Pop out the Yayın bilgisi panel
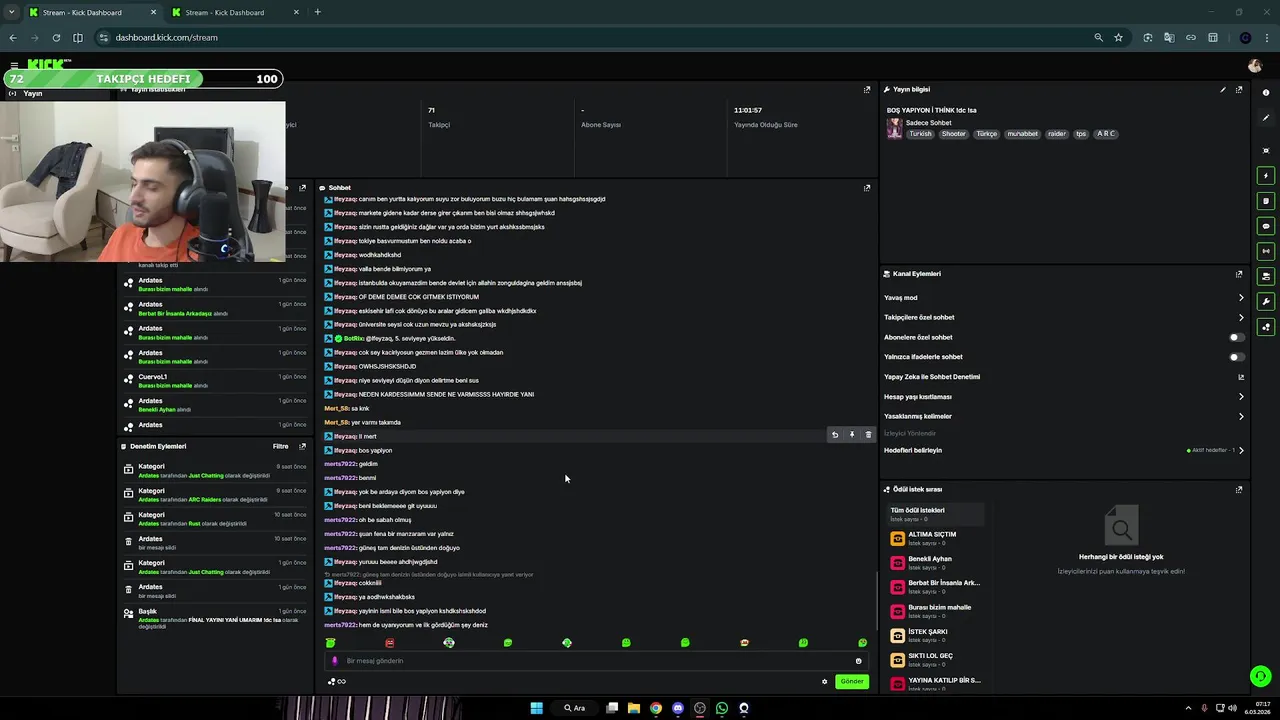The width and height of the screenshot is (1280, 720). [1239, 89]
